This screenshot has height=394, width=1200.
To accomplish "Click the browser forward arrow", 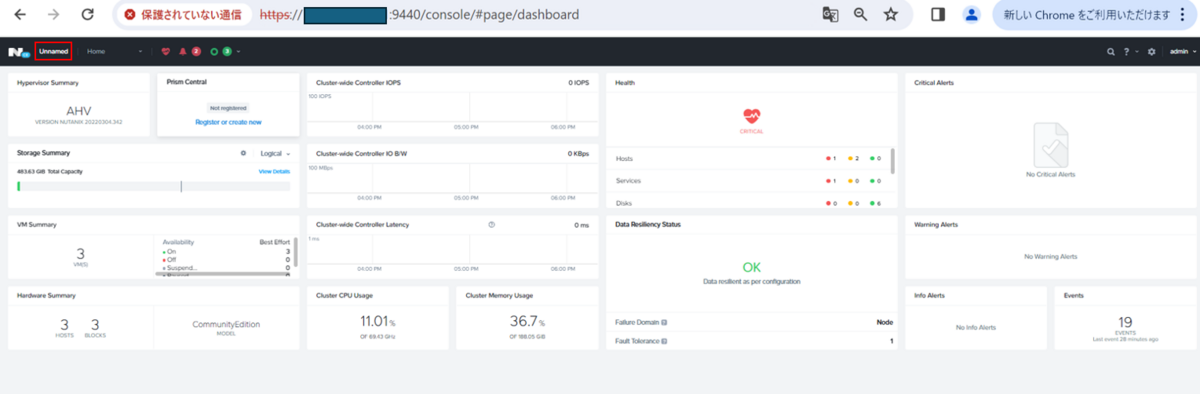I will [54, 15].
